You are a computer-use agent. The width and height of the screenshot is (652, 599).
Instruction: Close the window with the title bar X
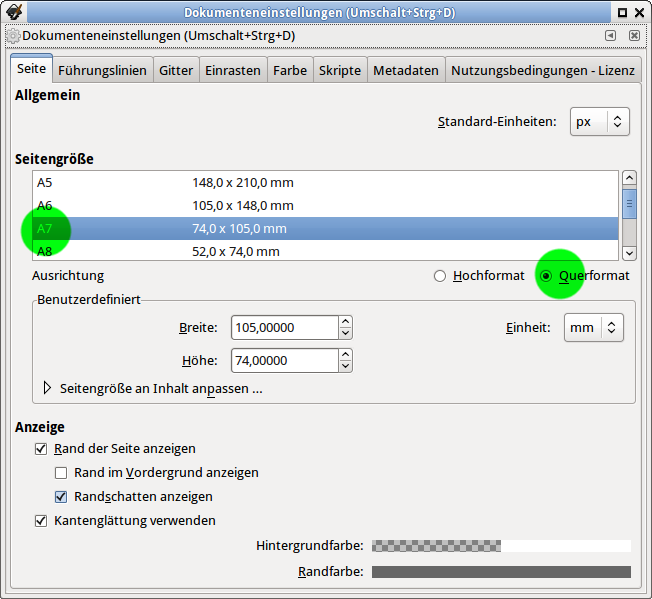pyautogui.click(x=640, y=12)
